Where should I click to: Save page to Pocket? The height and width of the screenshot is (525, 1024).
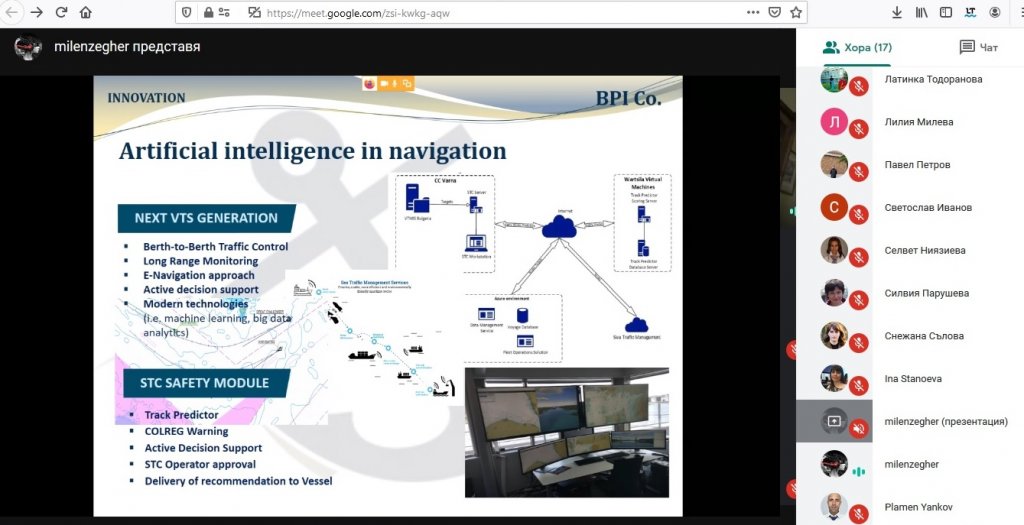[774, 12]
